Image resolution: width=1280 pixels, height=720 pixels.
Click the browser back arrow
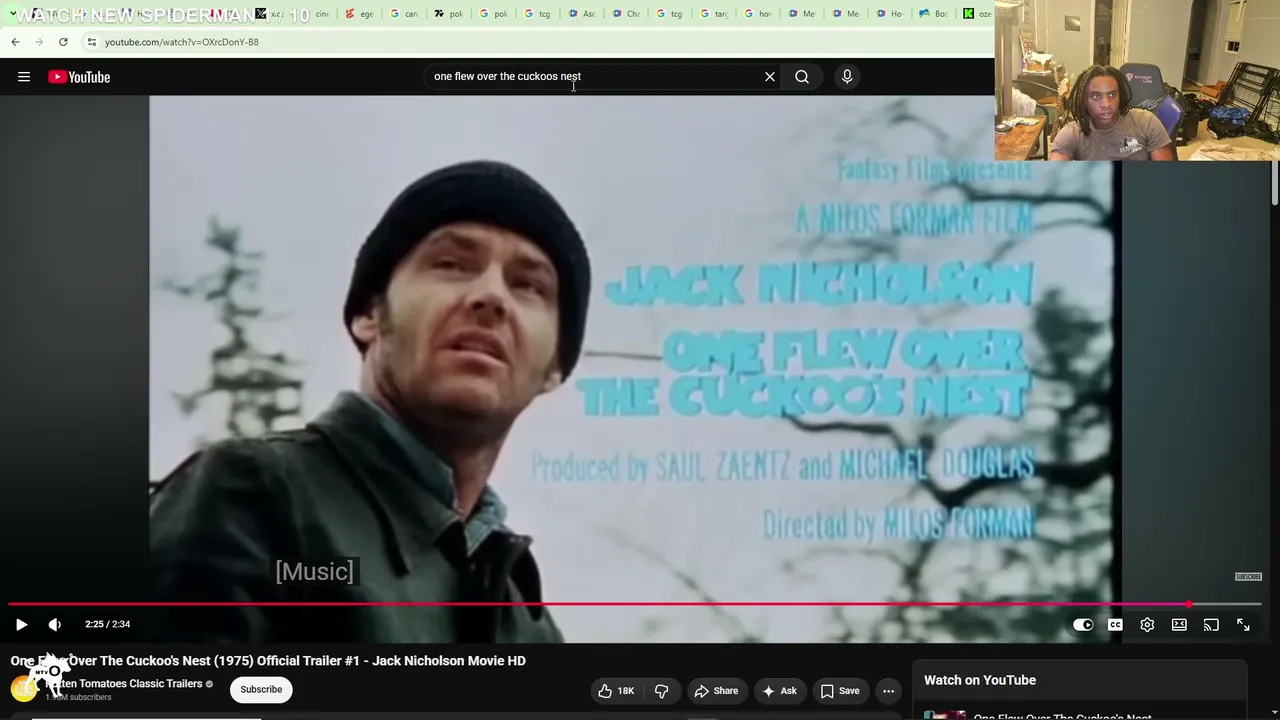coord(15,42)
